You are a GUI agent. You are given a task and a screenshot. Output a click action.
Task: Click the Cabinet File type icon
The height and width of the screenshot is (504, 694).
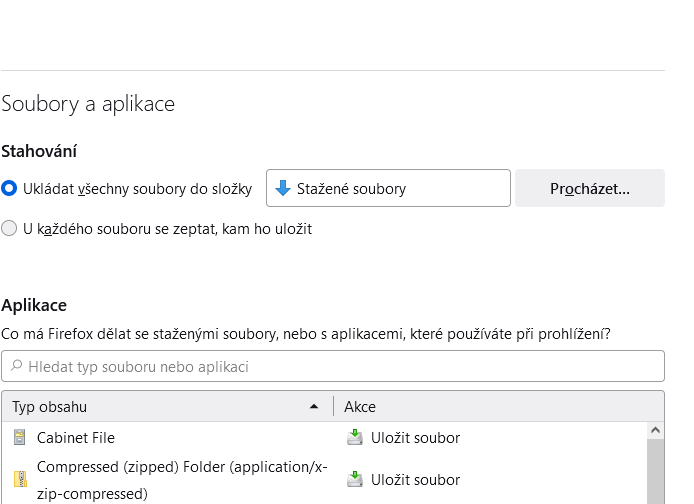(x=20, y=437)
